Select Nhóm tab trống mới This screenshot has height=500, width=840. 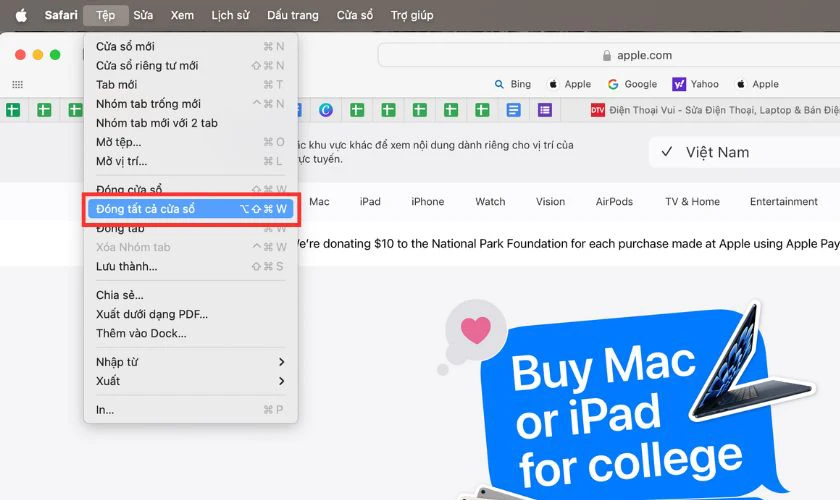coord(190,104)
